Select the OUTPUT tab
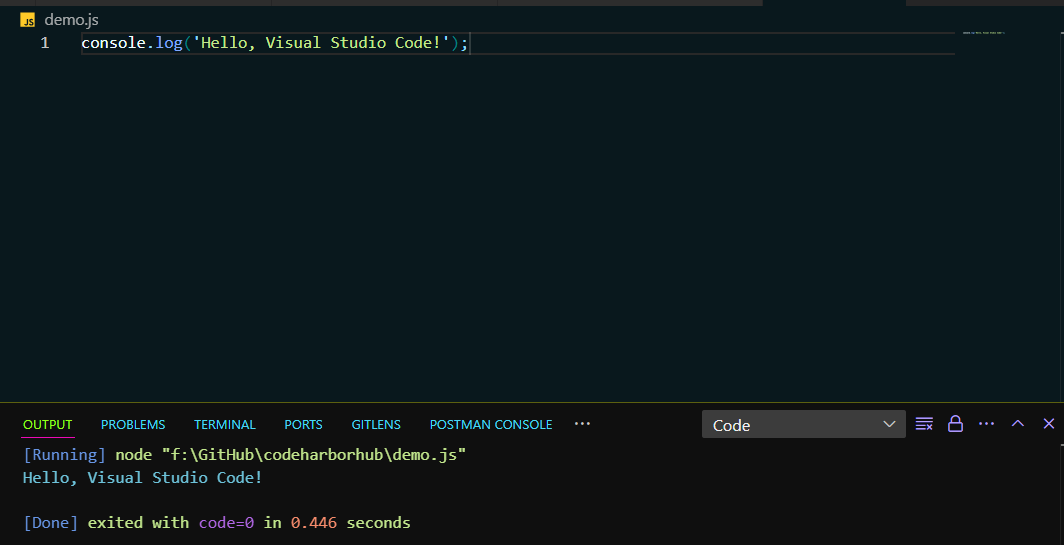This screenshot has height=545, width=1064. (48, 425)
